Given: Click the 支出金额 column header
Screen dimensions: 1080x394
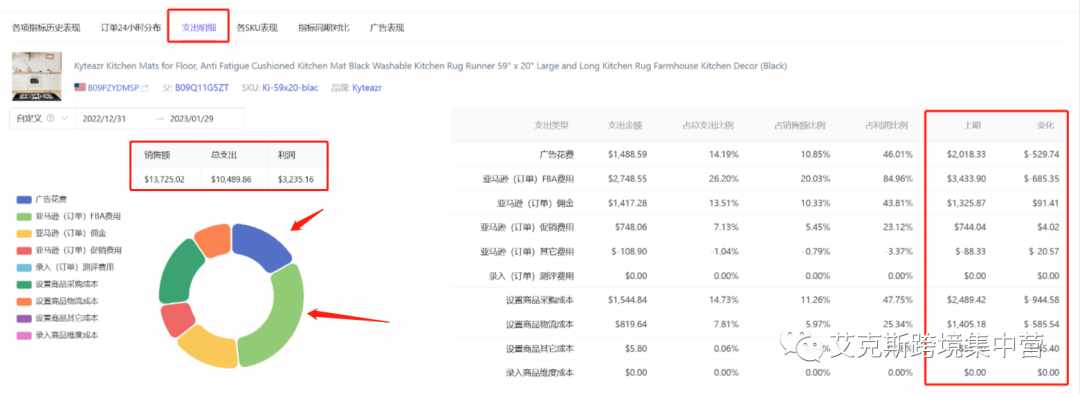Looking at the screenshot, I should [x=625, y=126].
